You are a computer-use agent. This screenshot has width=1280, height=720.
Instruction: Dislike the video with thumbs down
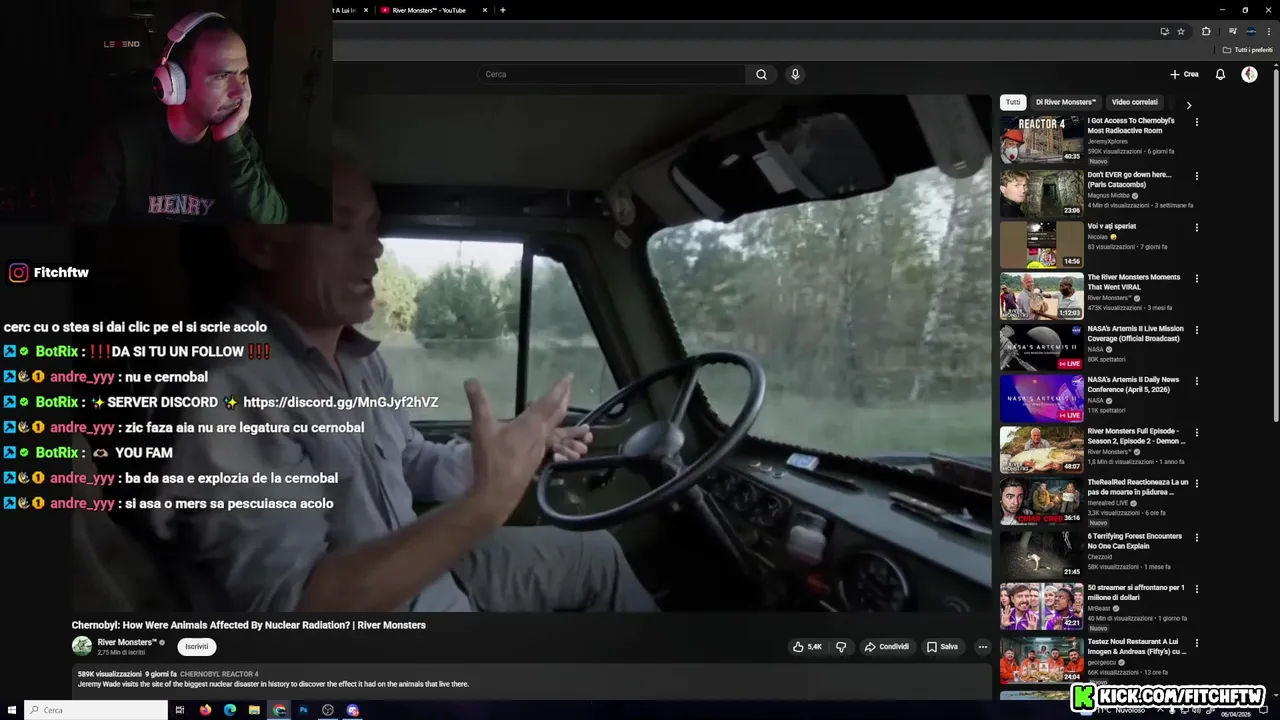[841, 647]
